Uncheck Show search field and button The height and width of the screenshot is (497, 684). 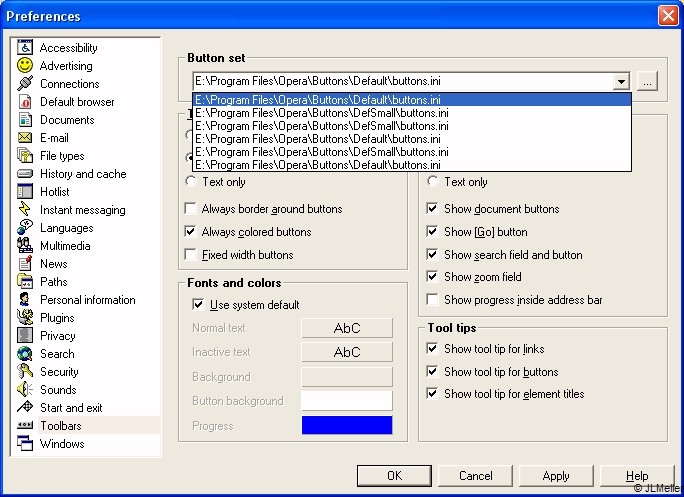pos(432,254)
